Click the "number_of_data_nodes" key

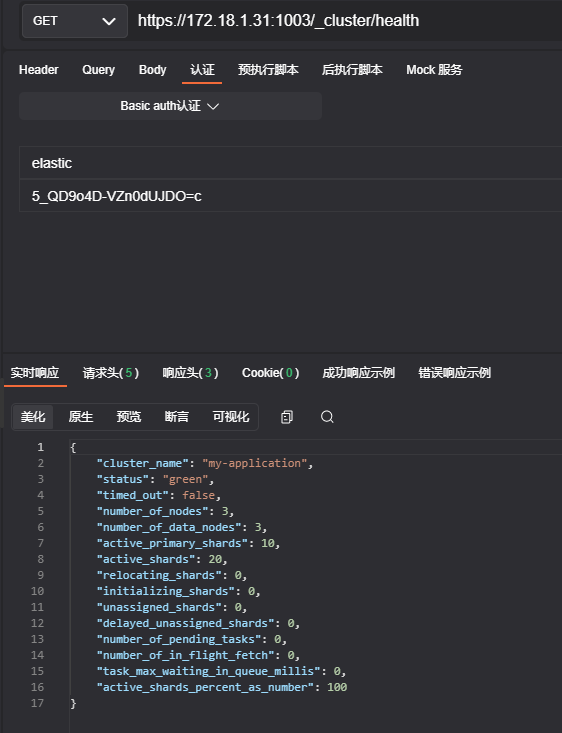coord(169,527)
